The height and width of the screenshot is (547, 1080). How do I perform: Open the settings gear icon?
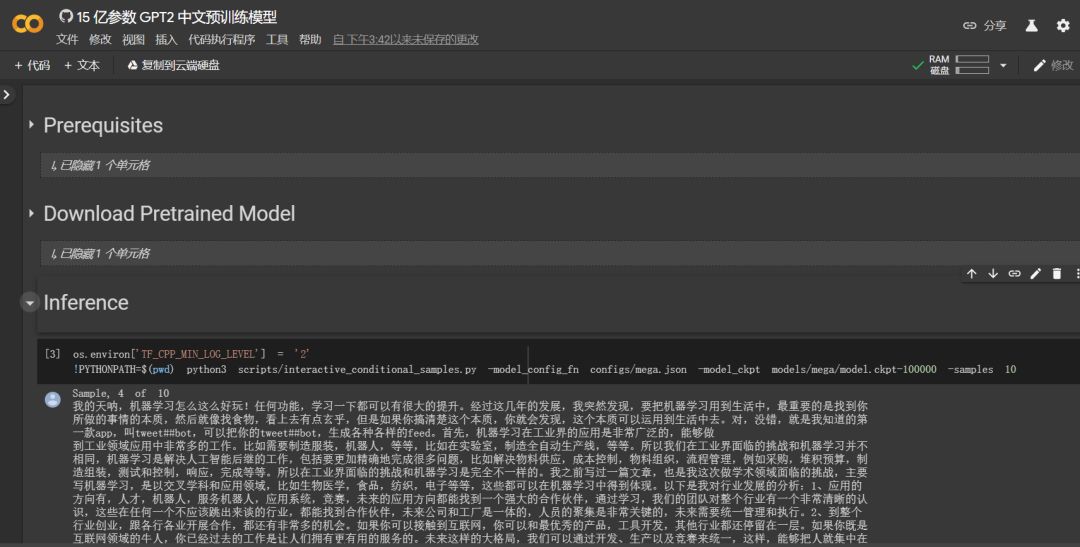pos(1063,25)
